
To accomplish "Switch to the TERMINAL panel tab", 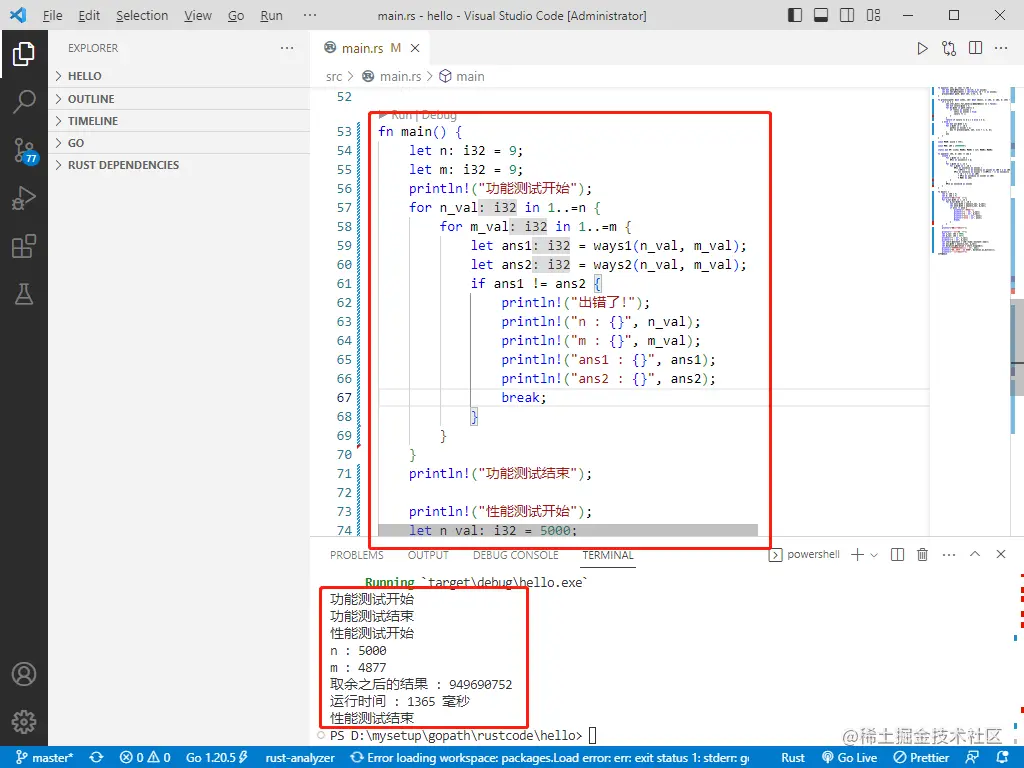I will [608, 555].
